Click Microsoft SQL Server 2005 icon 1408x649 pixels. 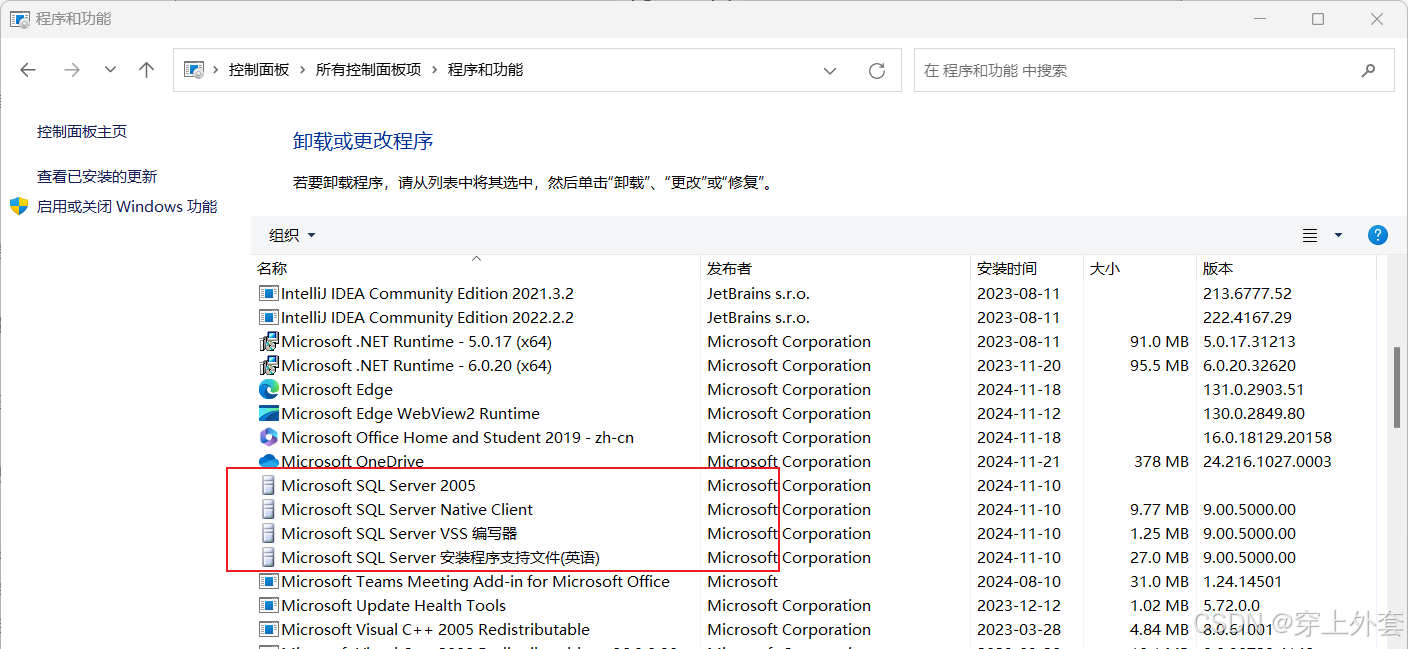pyautogui.click(x=268, y=486)
